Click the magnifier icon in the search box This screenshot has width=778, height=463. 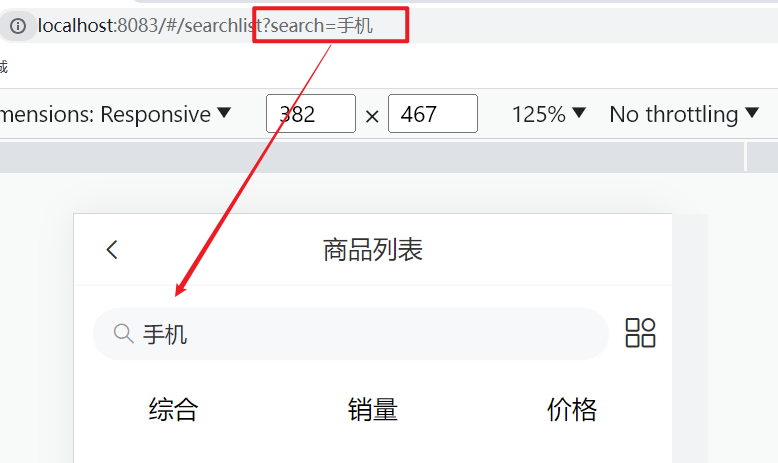[x=123, y=333]
